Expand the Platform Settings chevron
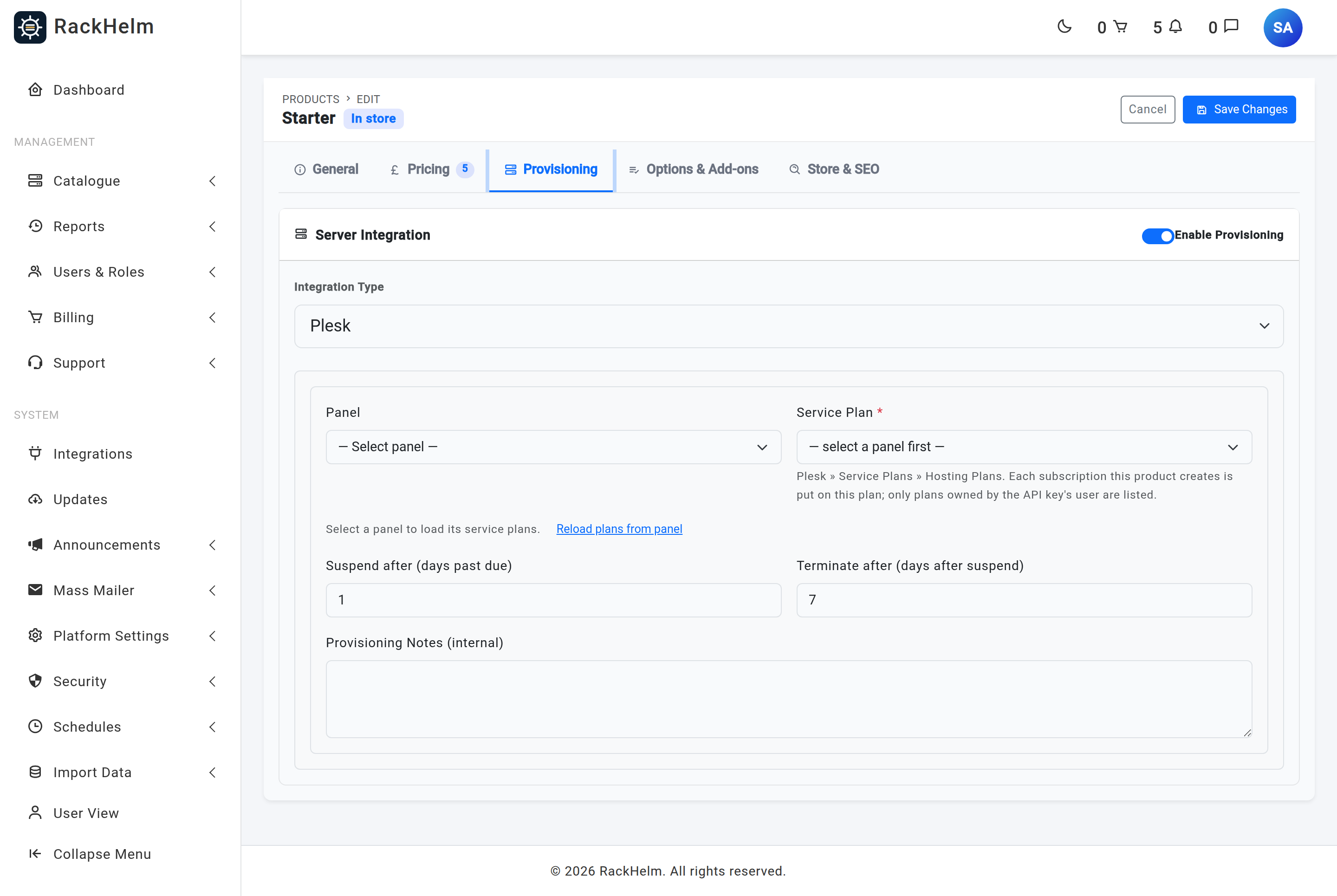This screenshot has width=1337, height=896. tap(213, 636)
